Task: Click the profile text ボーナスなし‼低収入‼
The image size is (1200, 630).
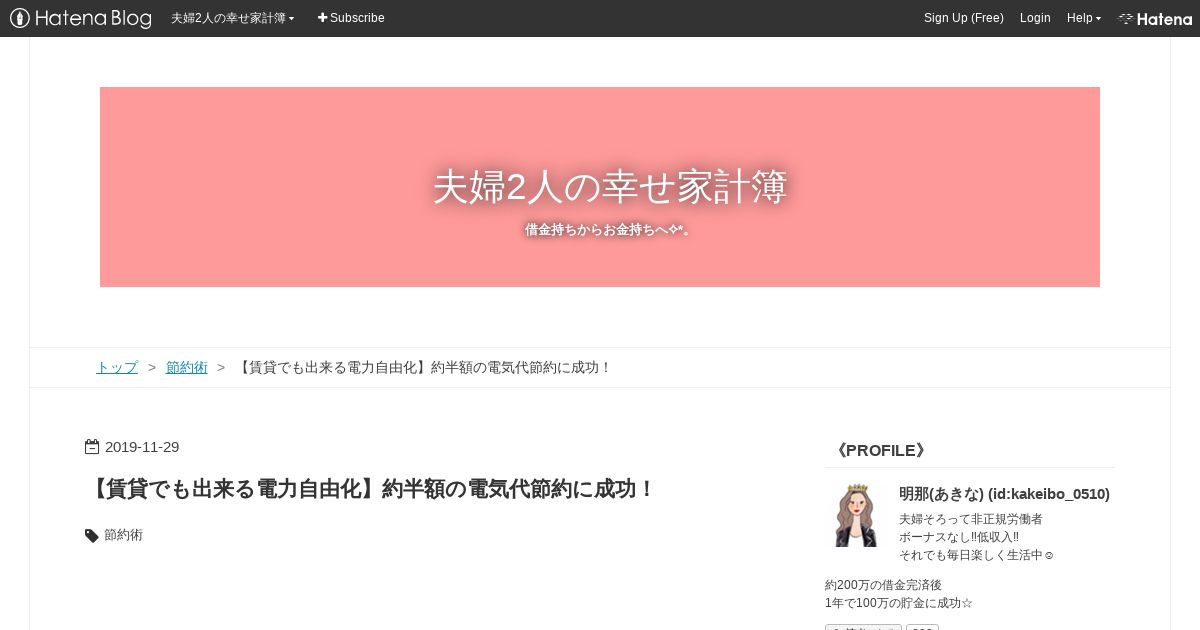Action: click(x=959, y=537)
